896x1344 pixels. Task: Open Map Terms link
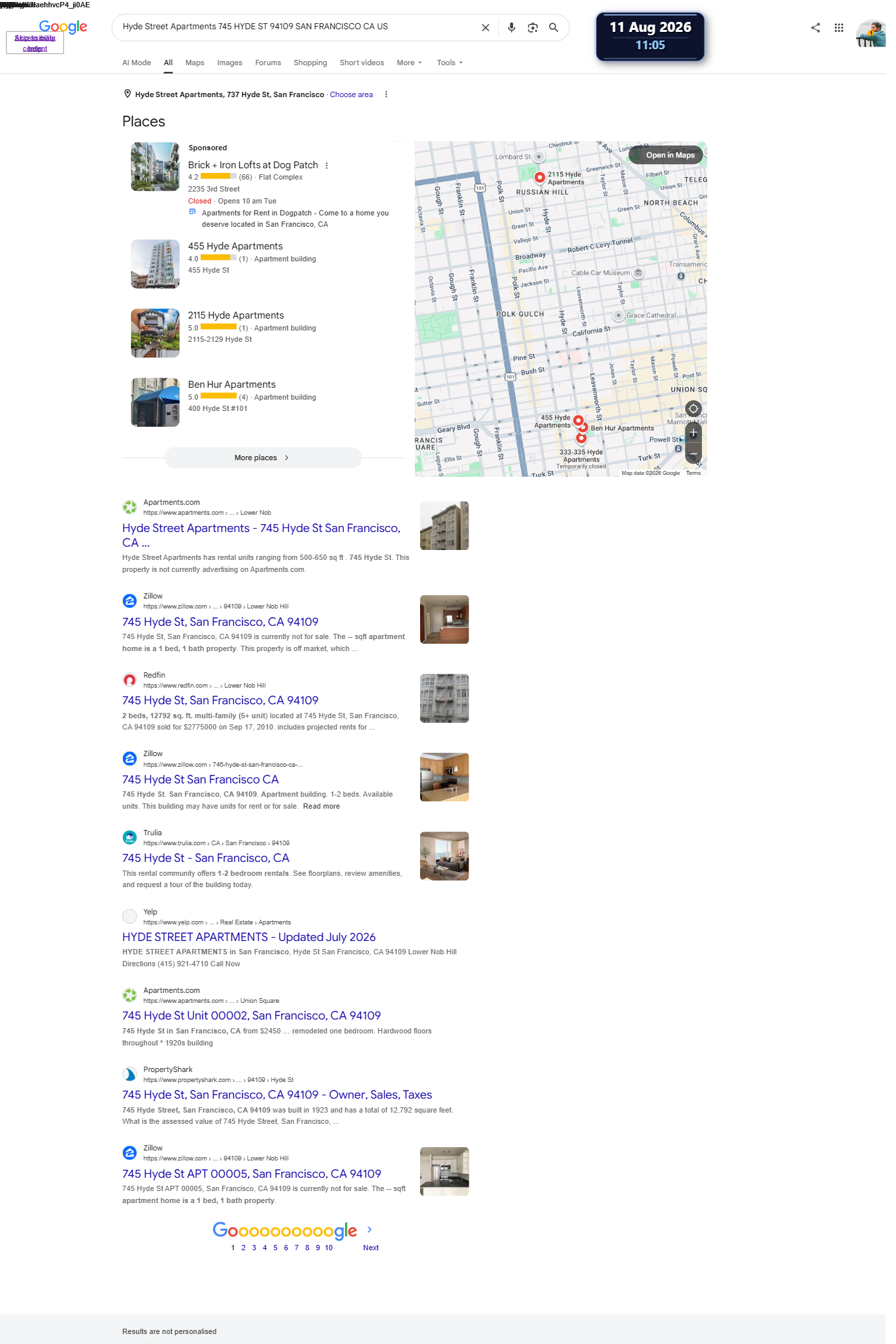point(693,473)
